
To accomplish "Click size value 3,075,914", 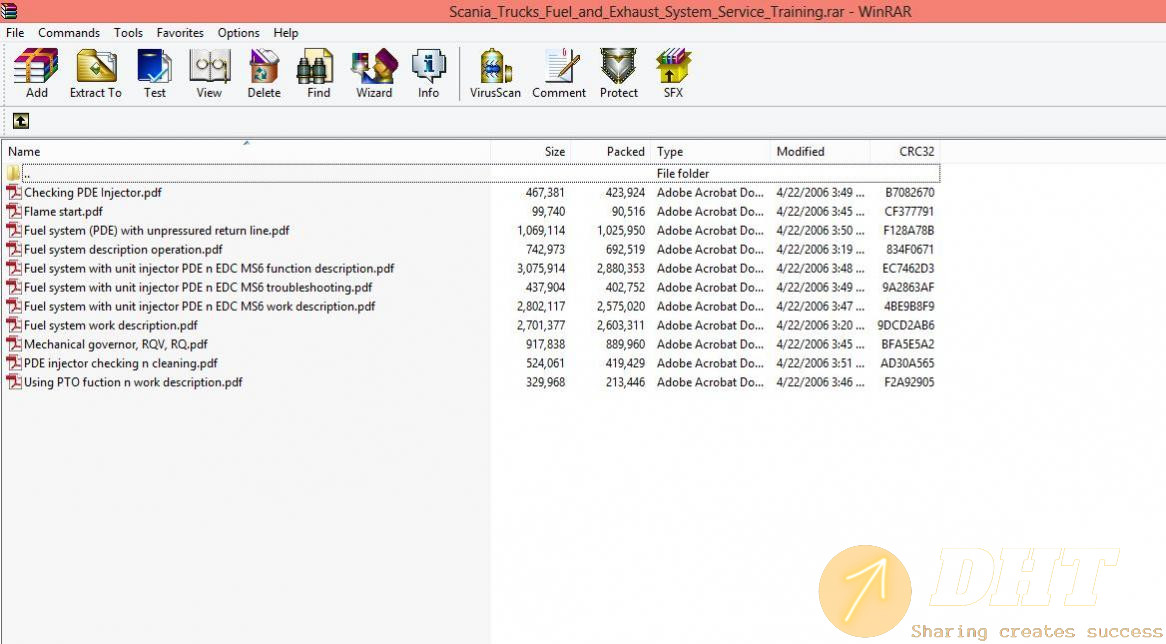I will [x=541, y=268].
